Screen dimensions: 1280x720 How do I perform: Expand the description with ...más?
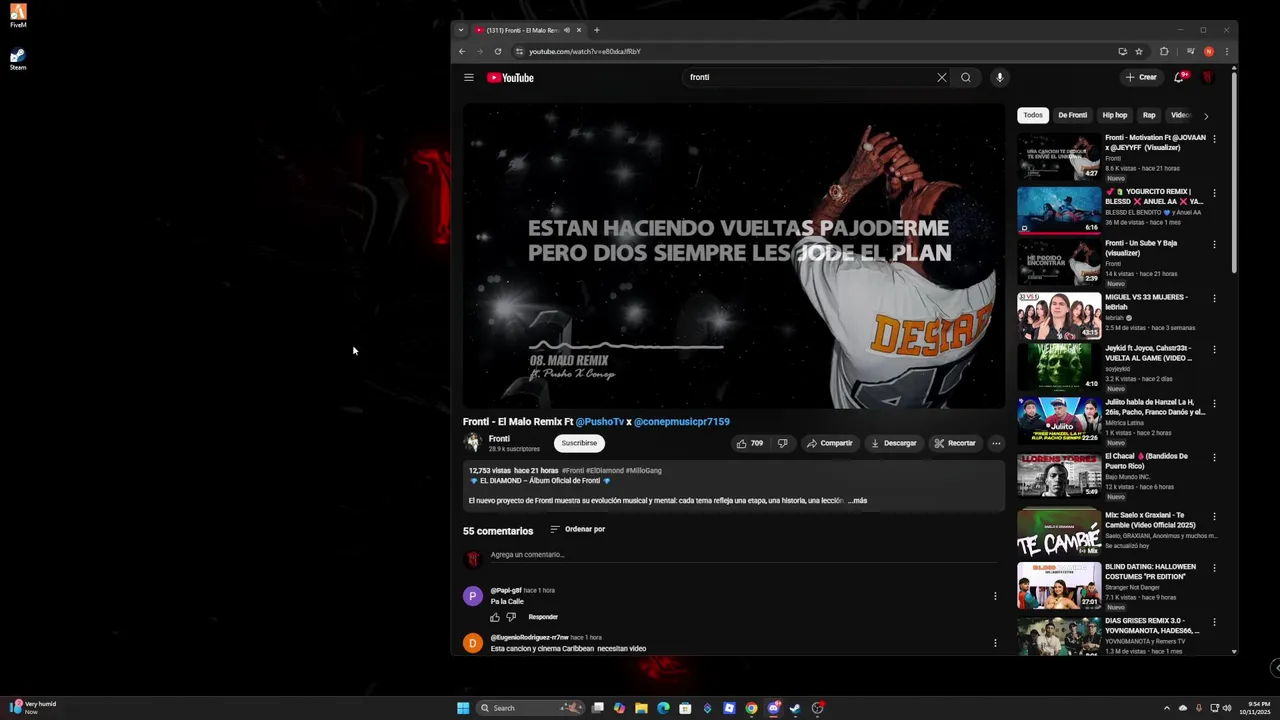[858, 500]
